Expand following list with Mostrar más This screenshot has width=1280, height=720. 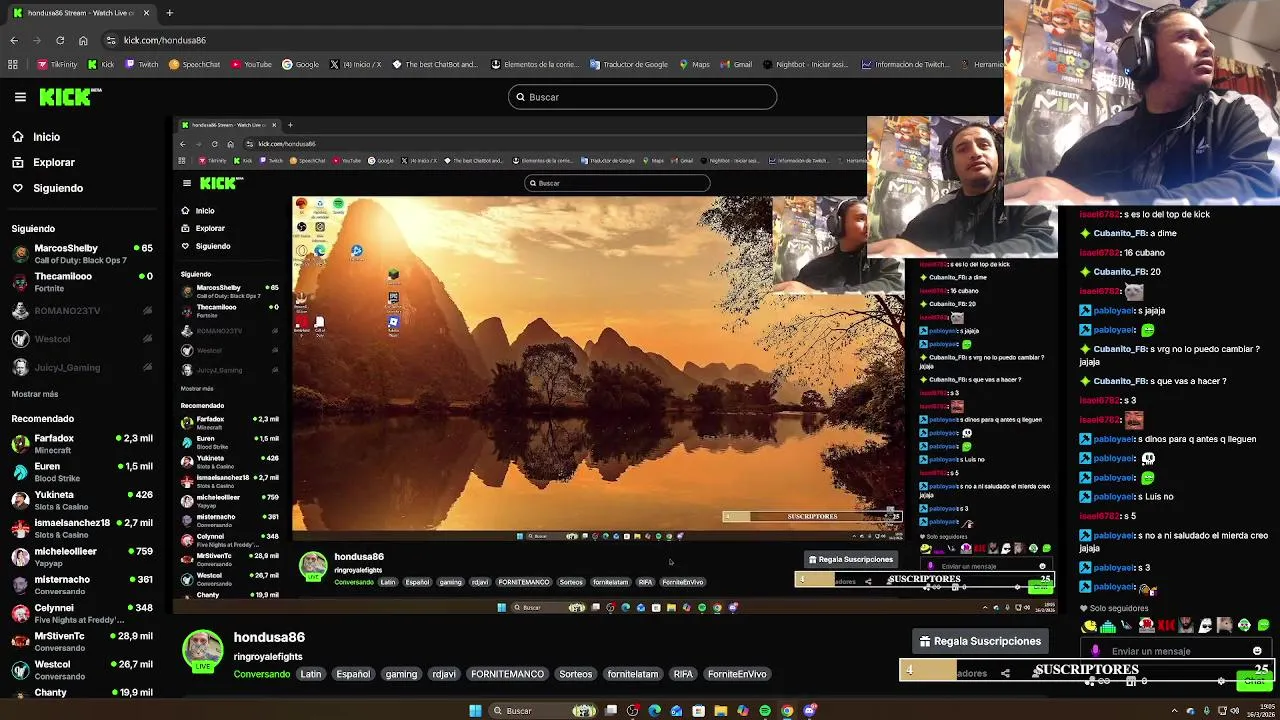(x=35, y=394)
